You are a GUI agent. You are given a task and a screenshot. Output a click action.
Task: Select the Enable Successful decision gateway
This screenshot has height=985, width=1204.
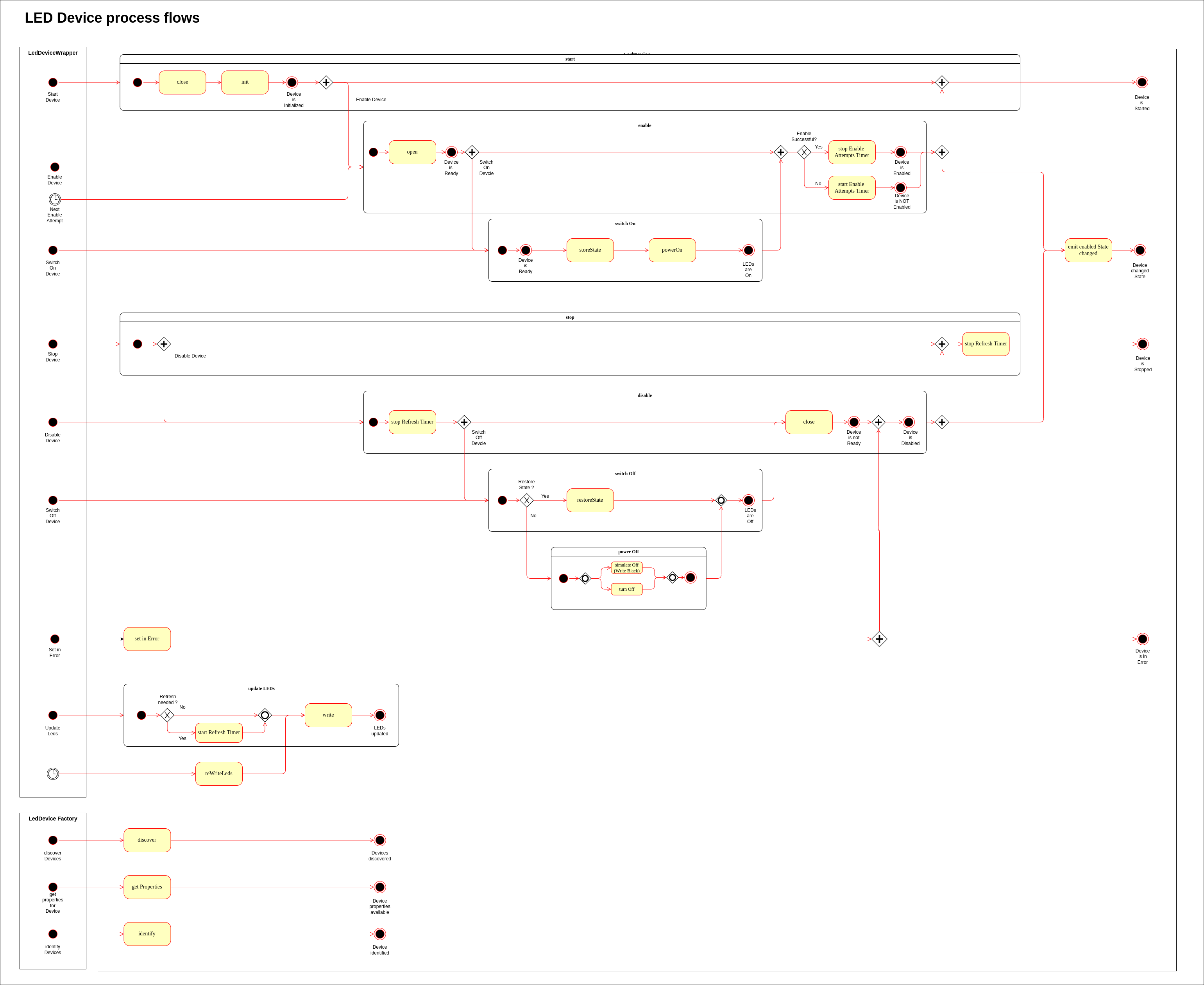tap(804, 152)
